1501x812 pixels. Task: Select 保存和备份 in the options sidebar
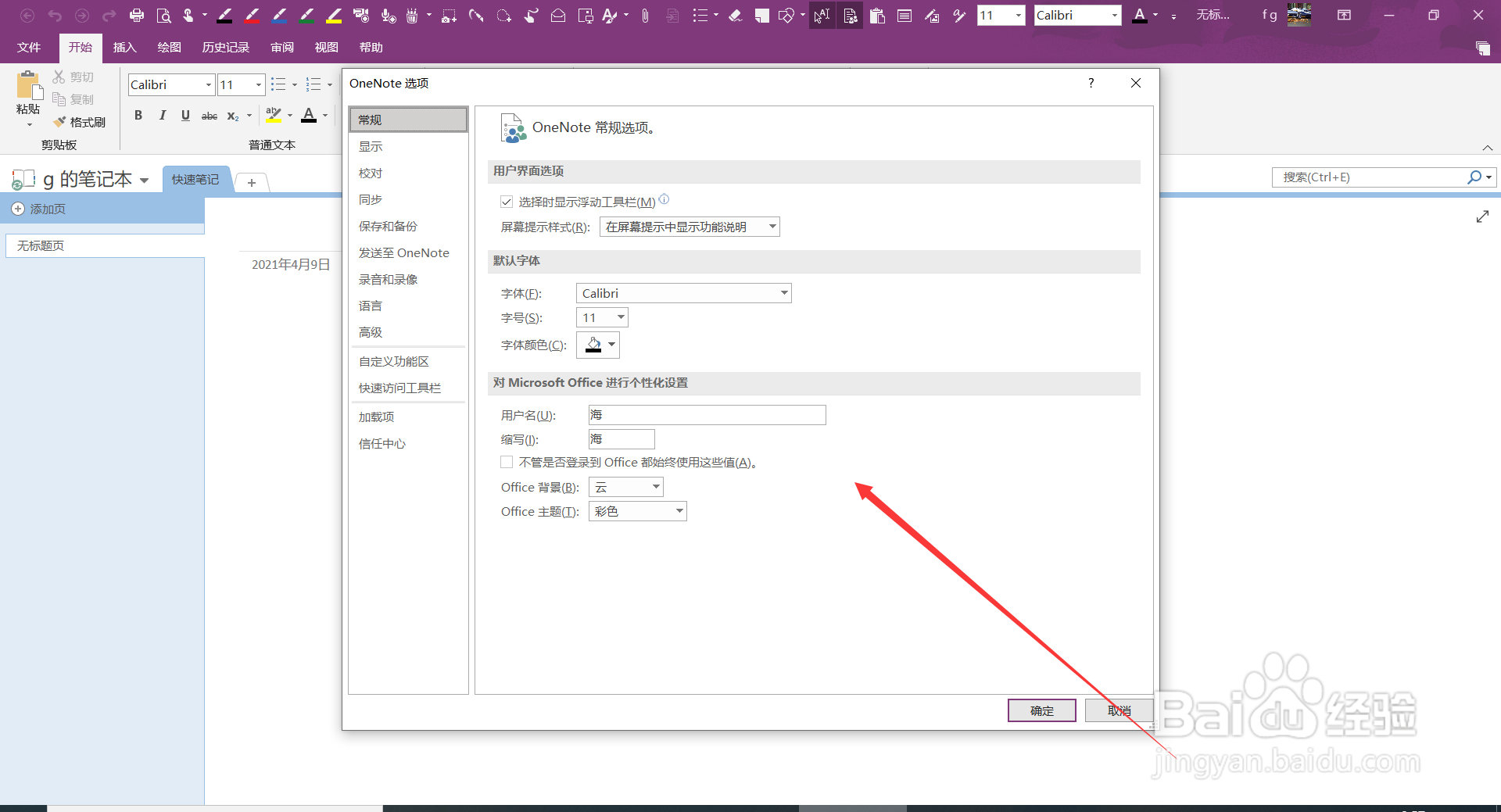coord(407,226)
